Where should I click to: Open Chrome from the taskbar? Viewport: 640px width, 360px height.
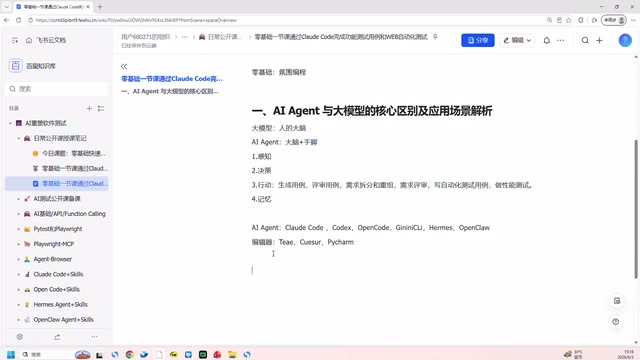coord(129,354)
